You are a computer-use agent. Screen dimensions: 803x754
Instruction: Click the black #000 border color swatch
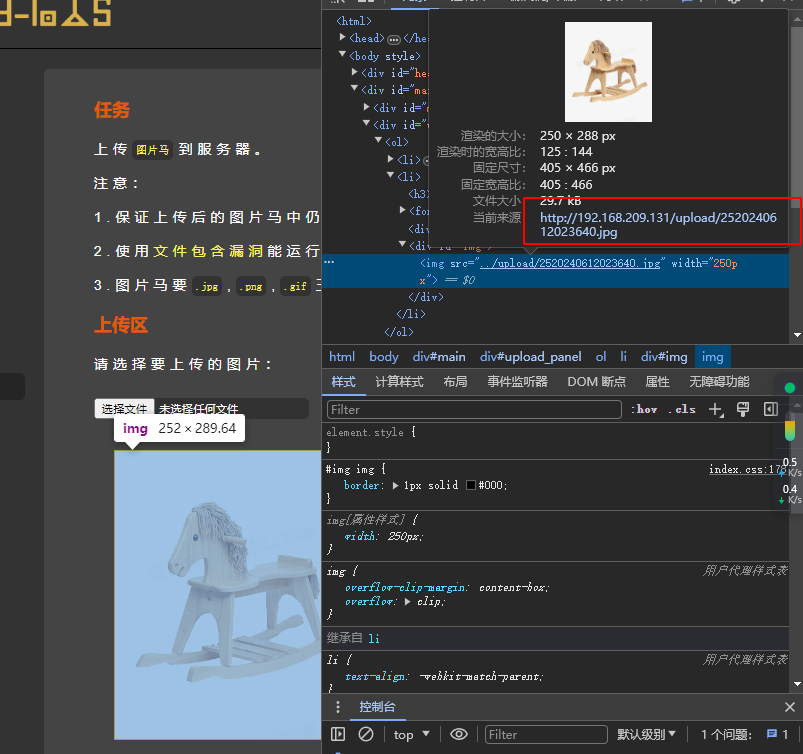click(470, 484)
